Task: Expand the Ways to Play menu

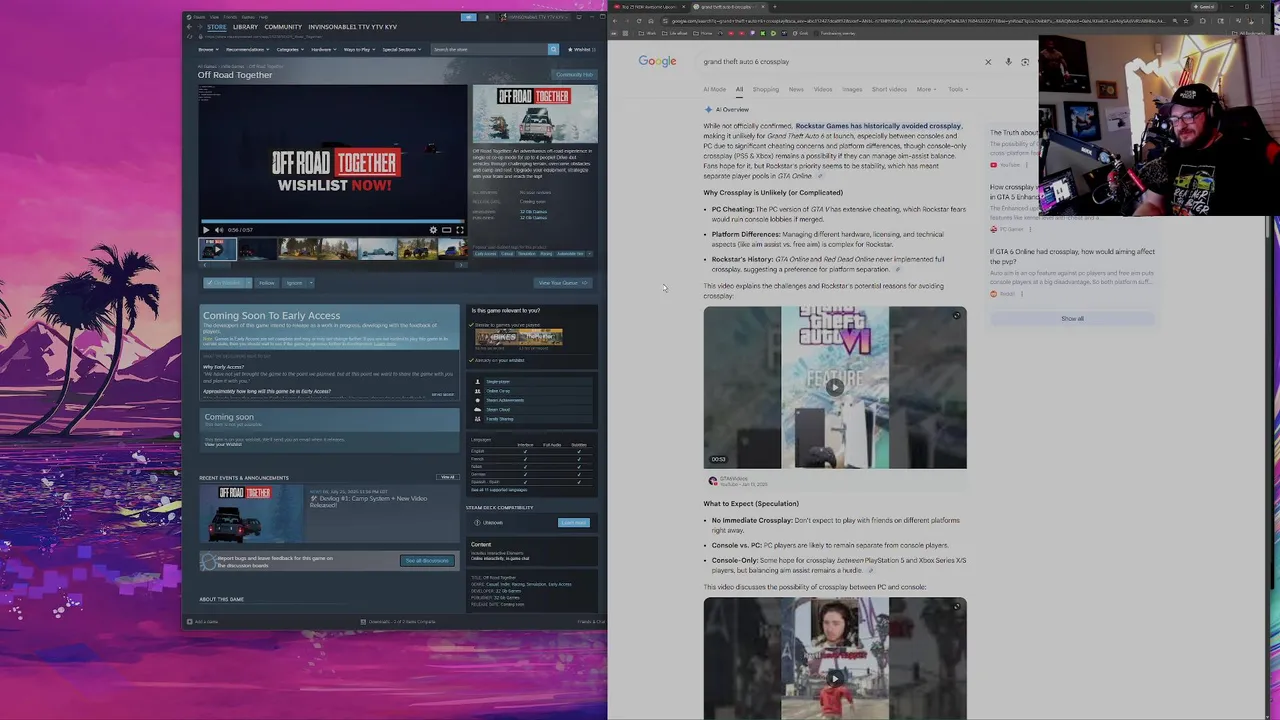Action: click(x=359, y=49)
